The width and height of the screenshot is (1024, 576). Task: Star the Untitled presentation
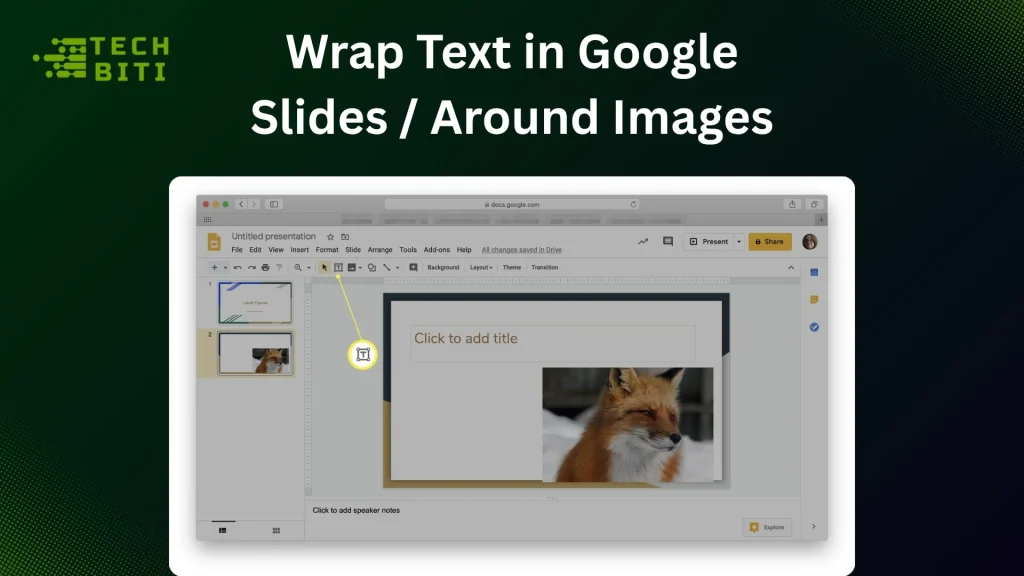331,236
